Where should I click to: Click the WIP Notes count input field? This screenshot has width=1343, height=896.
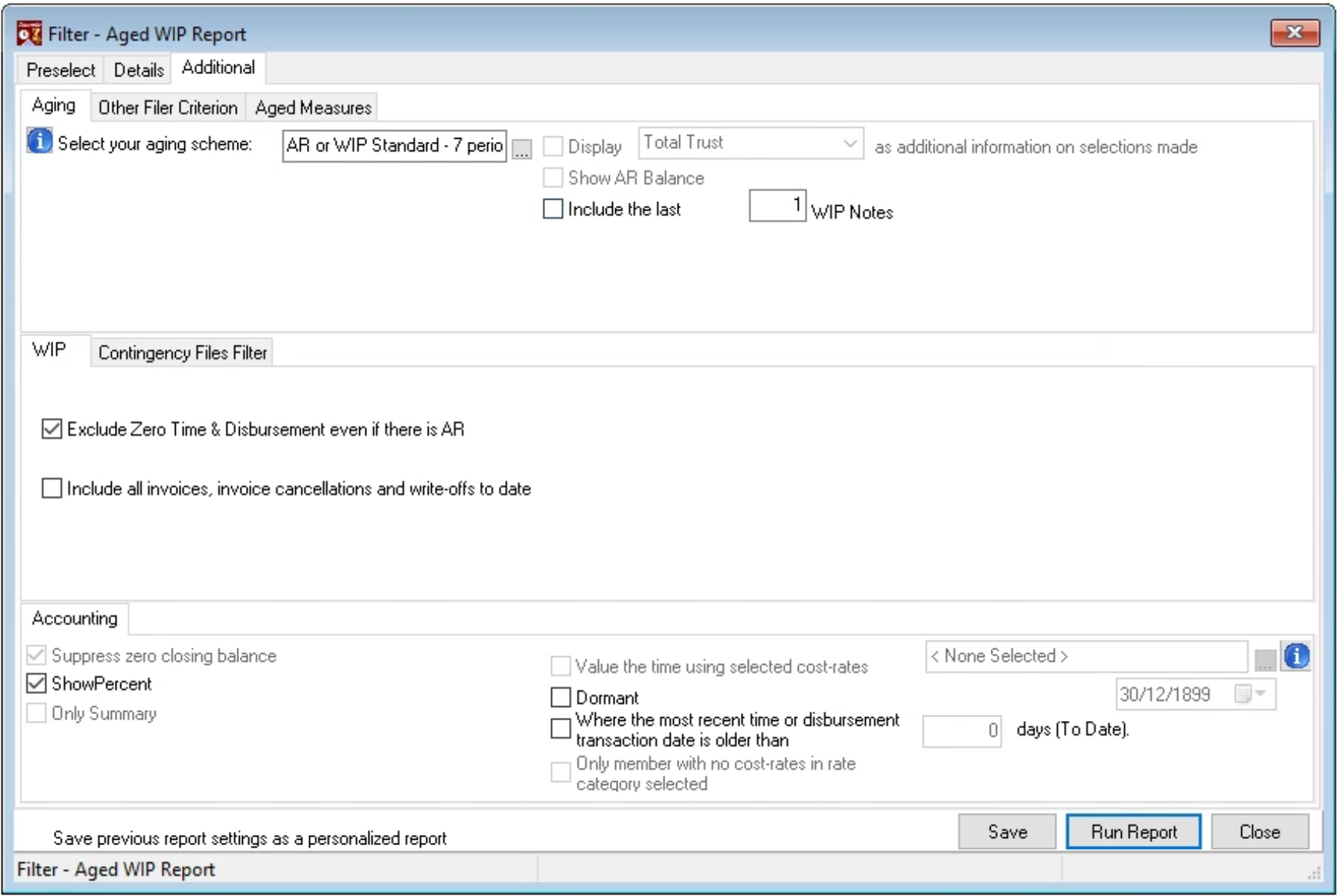[777, 206]
